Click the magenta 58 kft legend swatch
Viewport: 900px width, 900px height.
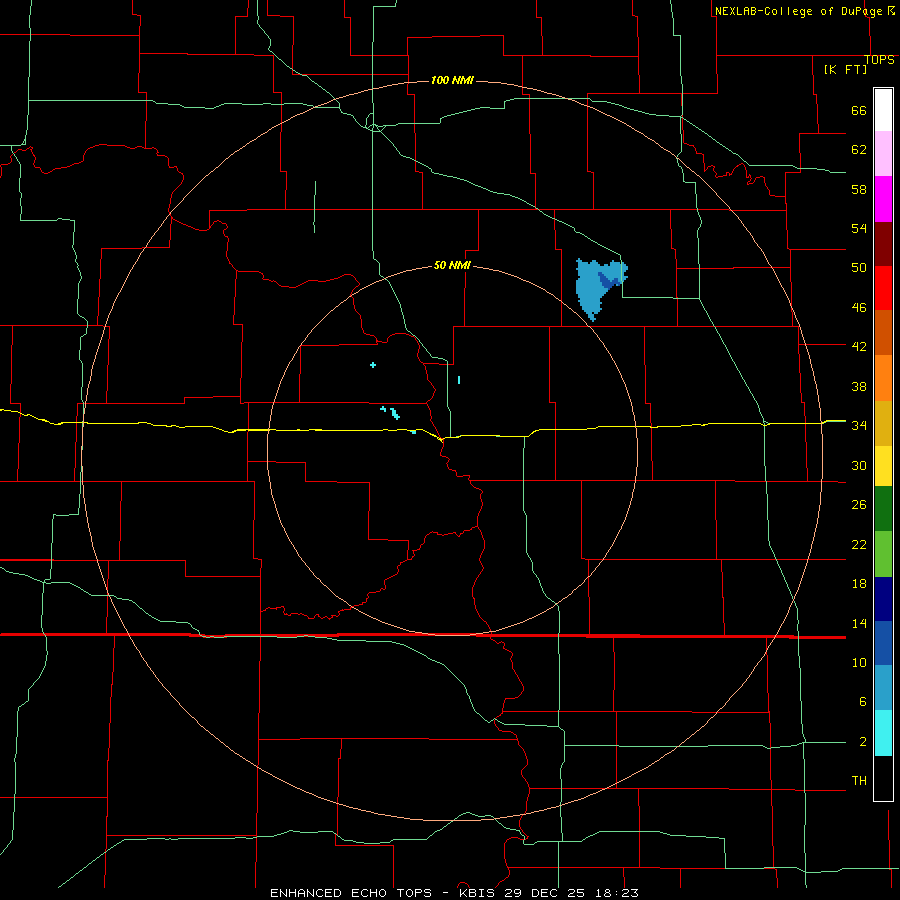pyautogui.click(x=883, y=199)
